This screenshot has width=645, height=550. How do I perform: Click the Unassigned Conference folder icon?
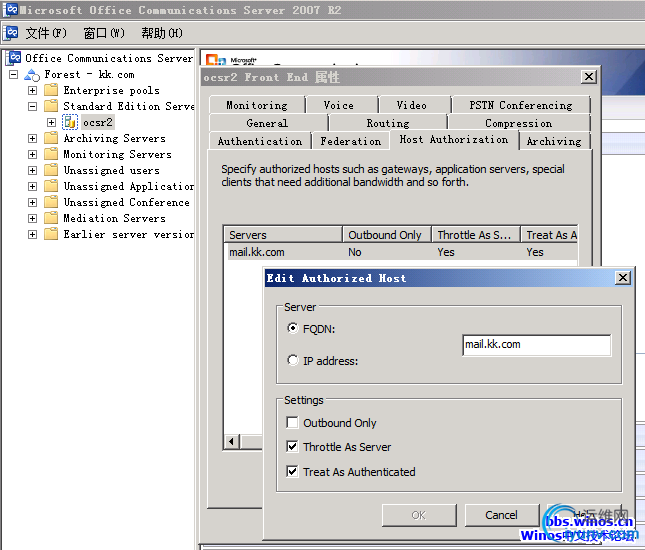(x=51, y=202)
